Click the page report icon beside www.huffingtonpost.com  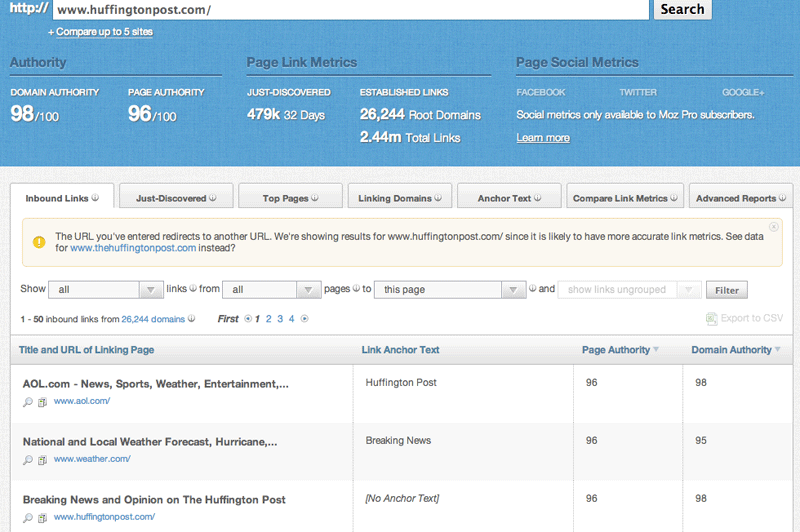[42, 518]
